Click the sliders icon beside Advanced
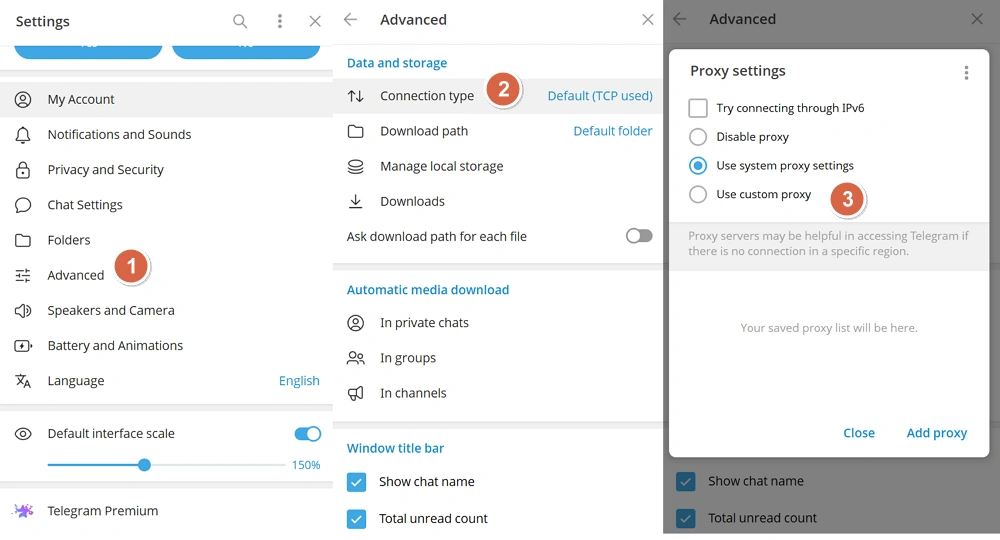The image size is (1000, 540). point(23,275)
